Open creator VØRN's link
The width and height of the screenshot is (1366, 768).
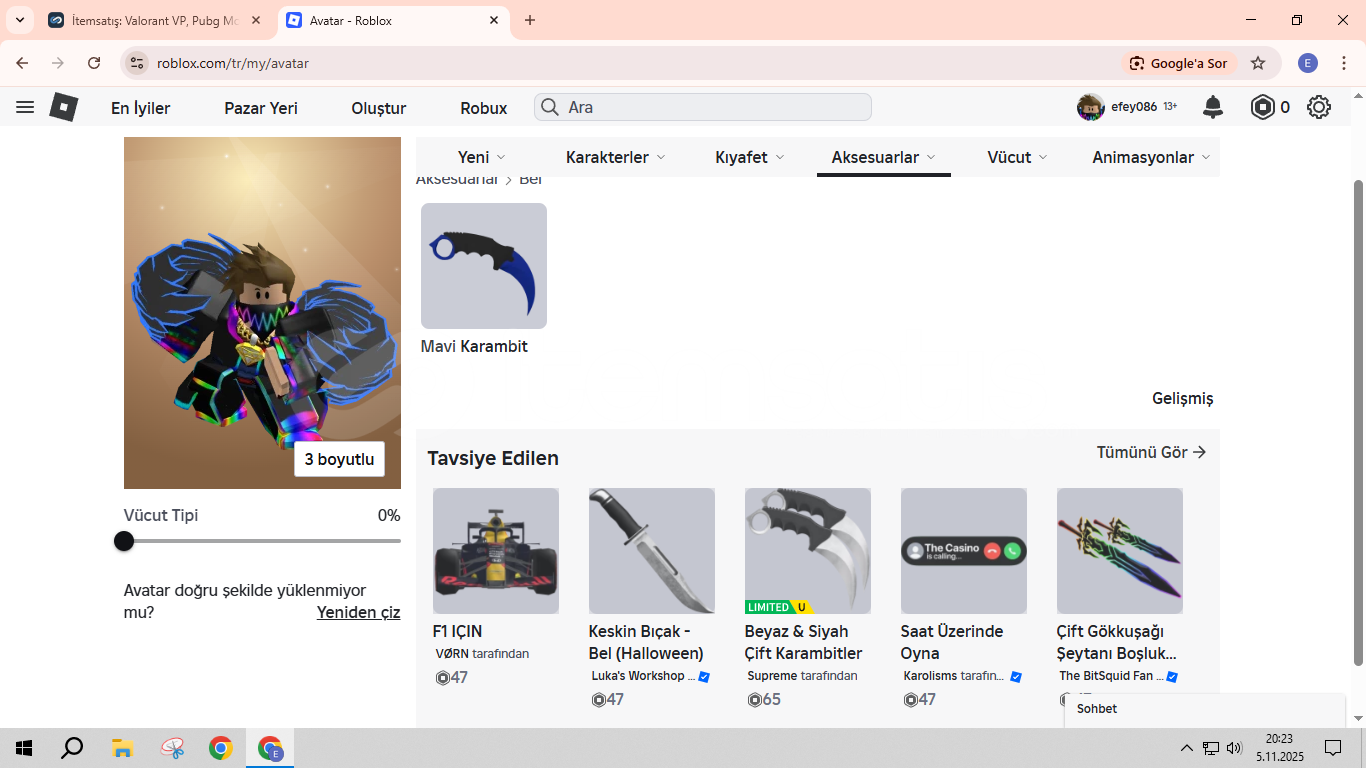[x=452, y=654]
